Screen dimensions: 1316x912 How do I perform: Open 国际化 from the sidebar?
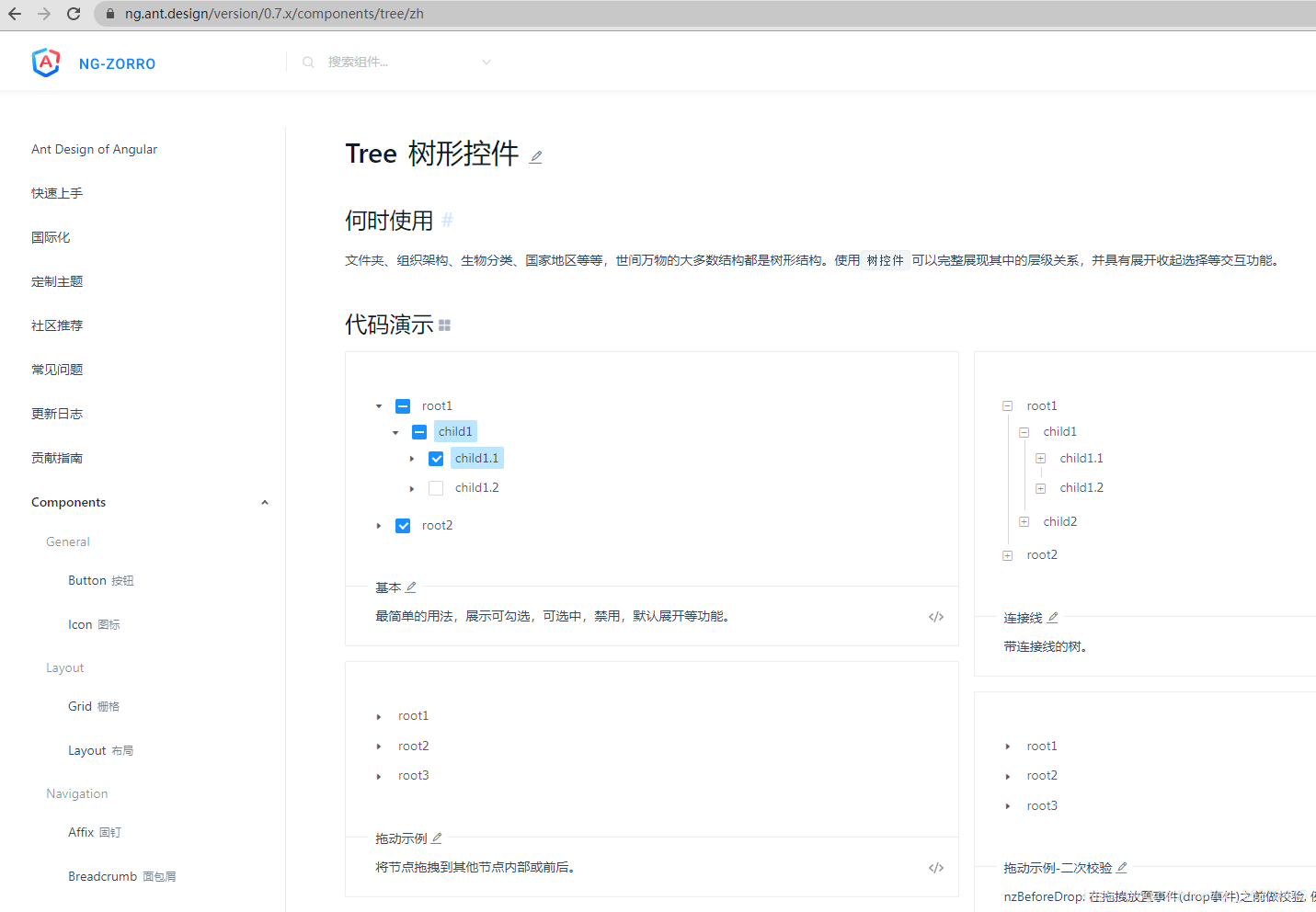51,237
